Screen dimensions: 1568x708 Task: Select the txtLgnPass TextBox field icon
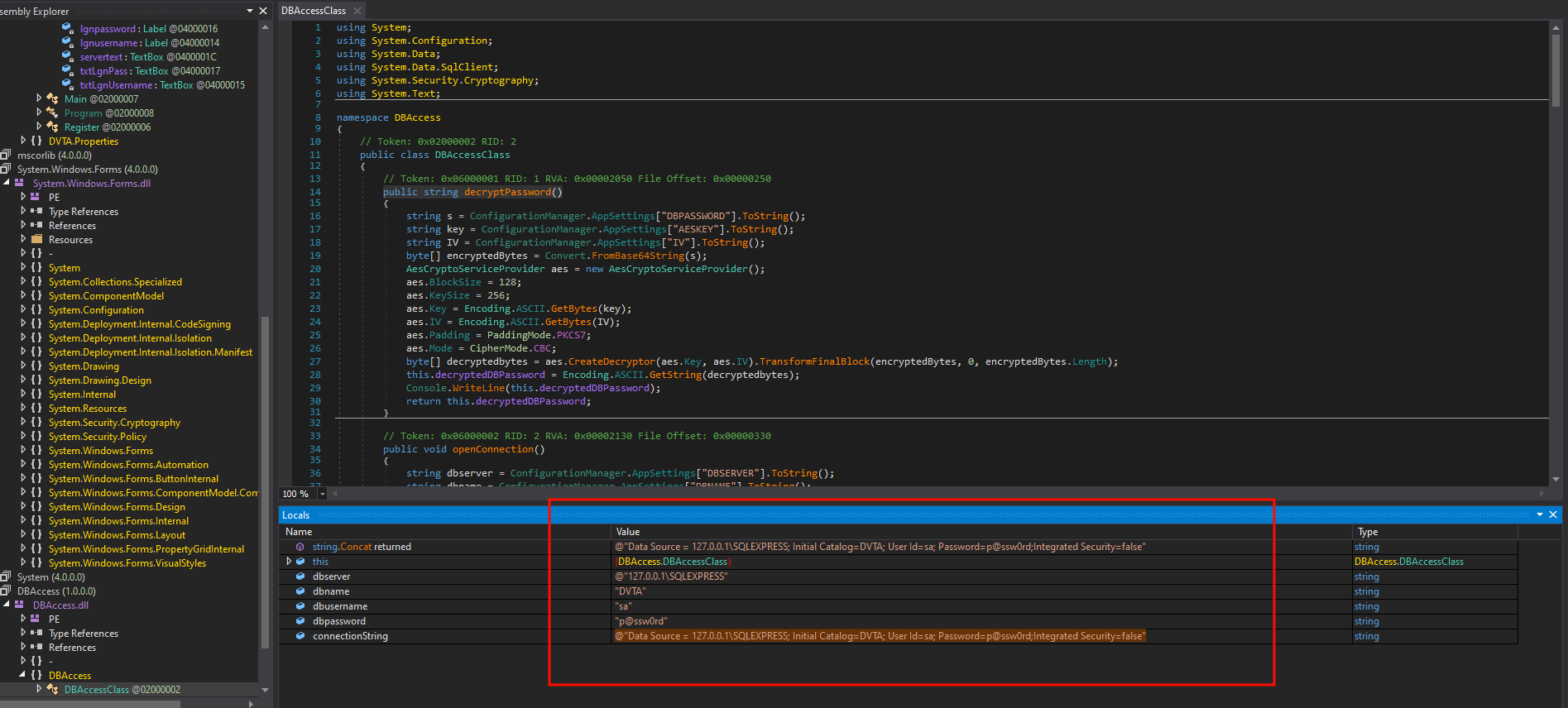[68, 70]
